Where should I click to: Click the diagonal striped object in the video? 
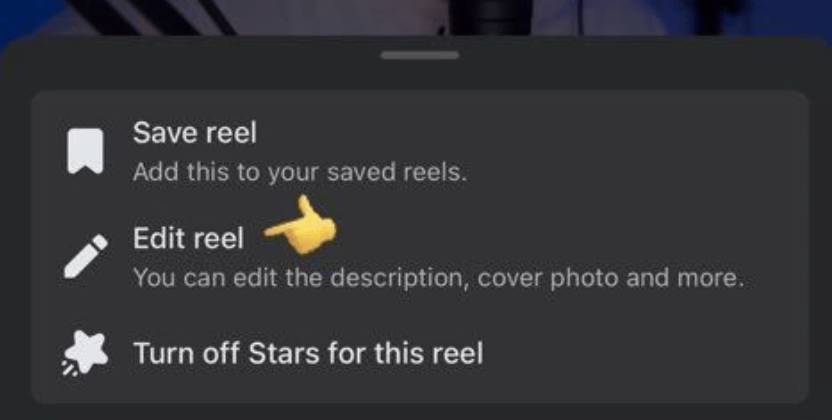point(154,16)
